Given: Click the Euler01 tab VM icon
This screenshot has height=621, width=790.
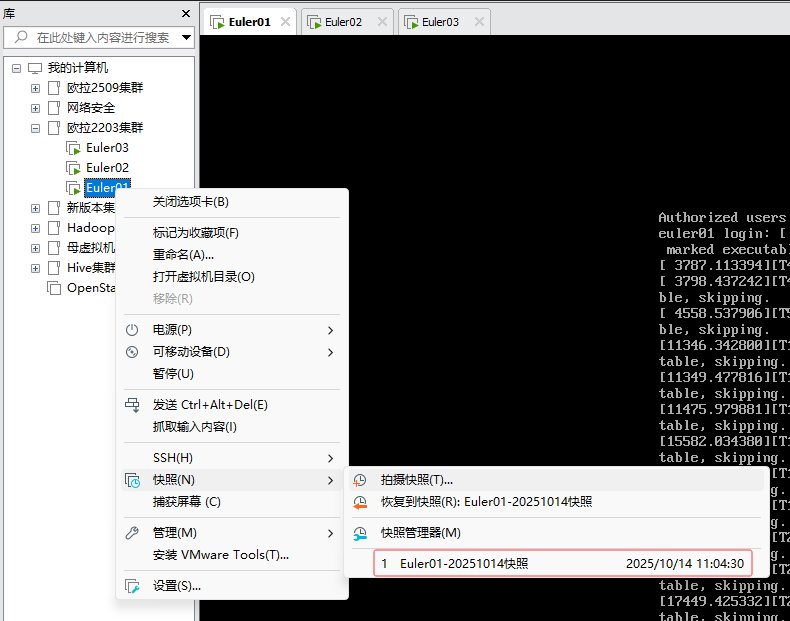Looking at the screenshot, I should point(217,23).
